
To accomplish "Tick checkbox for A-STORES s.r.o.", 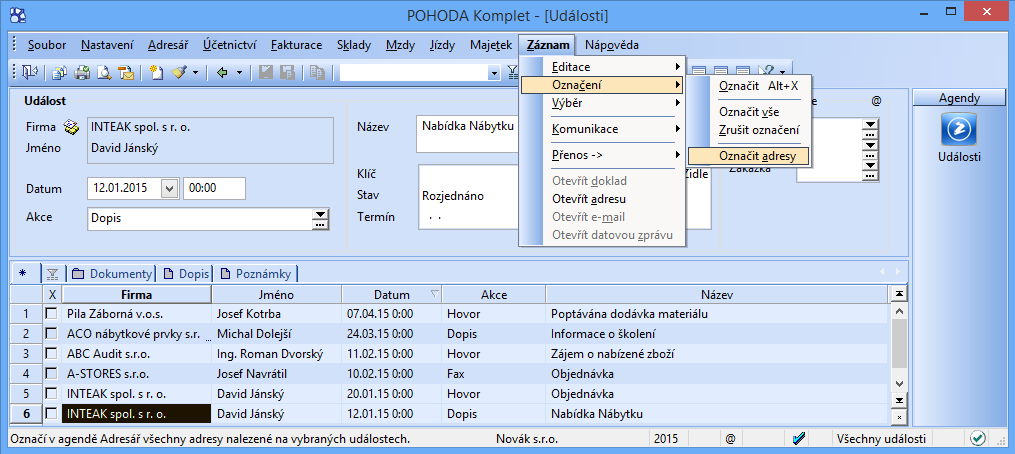I will [52, 374].
